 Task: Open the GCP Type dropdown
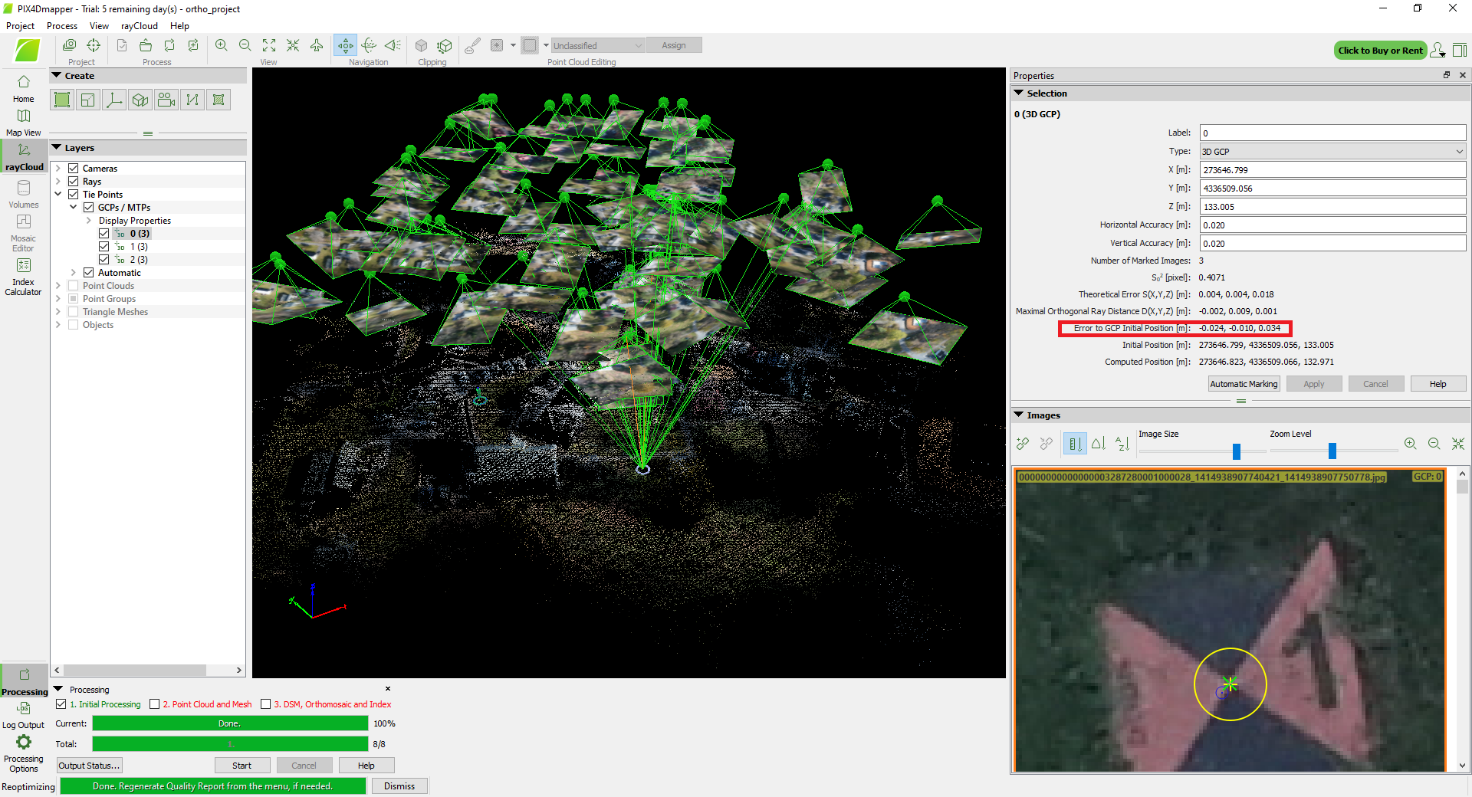click(x=1332, y=151)
